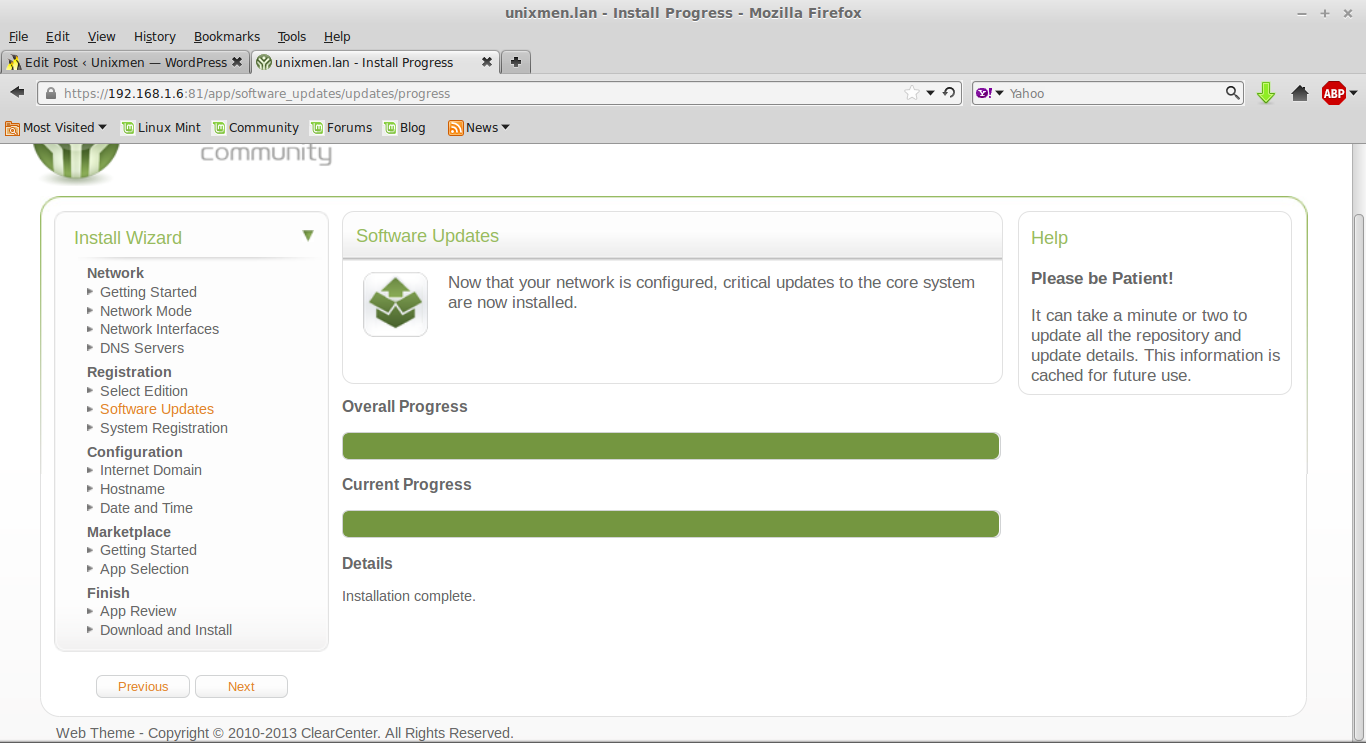Image resolution: width=1366 pixels, height=743 pixels.
Task: Go to the Select Edition step
Action: click(144, 391)
